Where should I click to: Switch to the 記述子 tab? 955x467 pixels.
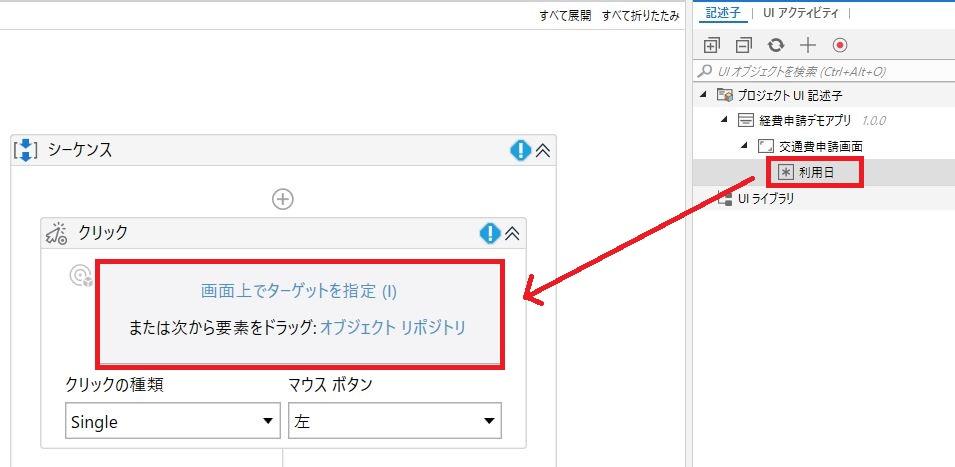[722, 12]
